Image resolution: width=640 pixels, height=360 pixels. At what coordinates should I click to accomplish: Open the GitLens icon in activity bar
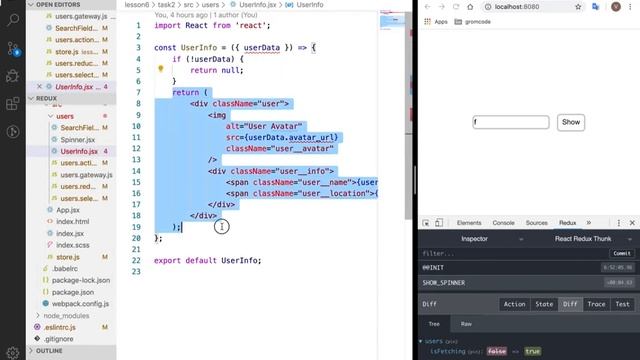pos(13,131)
